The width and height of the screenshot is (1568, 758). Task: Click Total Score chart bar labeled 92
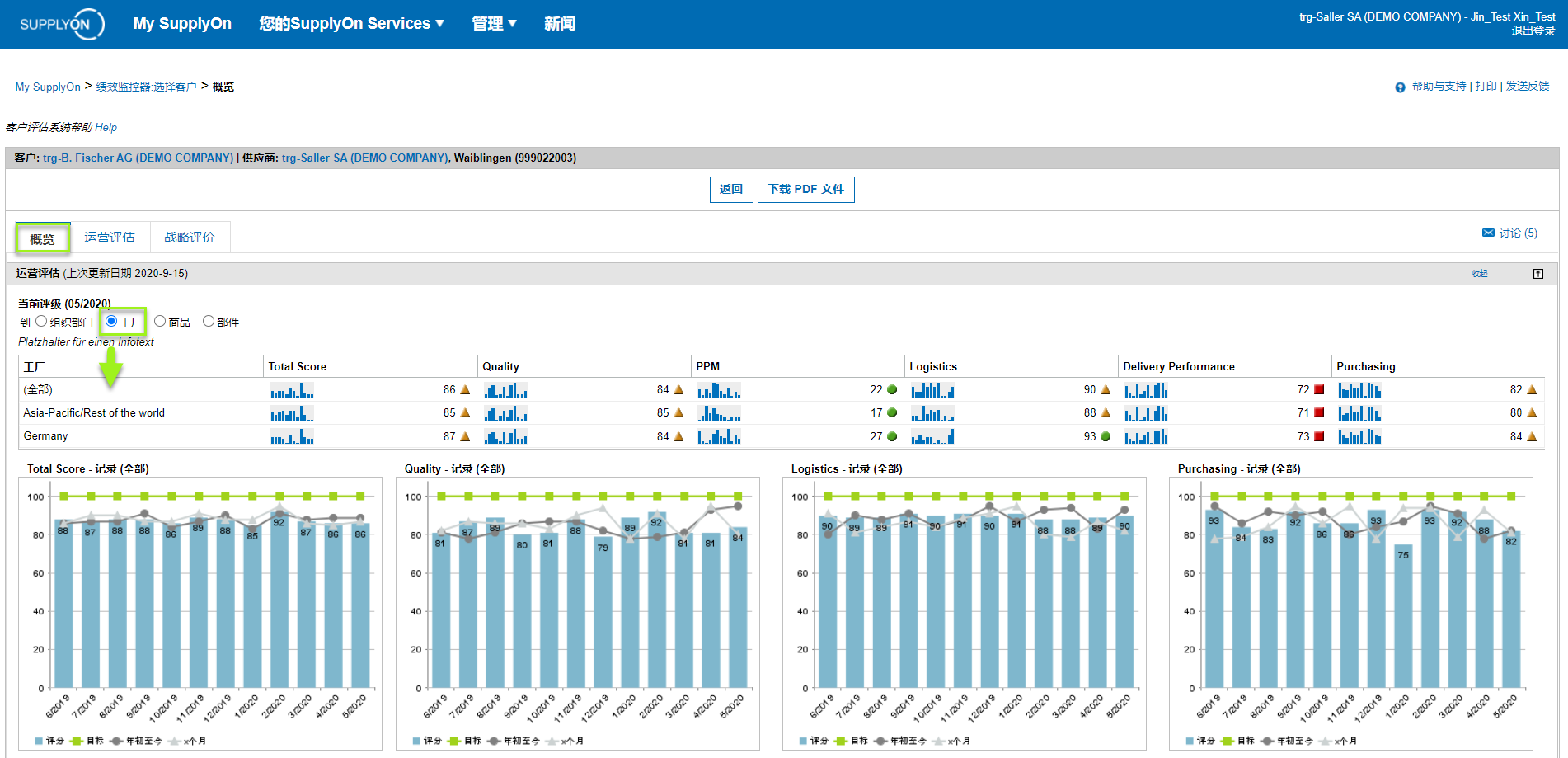point(279,600)
